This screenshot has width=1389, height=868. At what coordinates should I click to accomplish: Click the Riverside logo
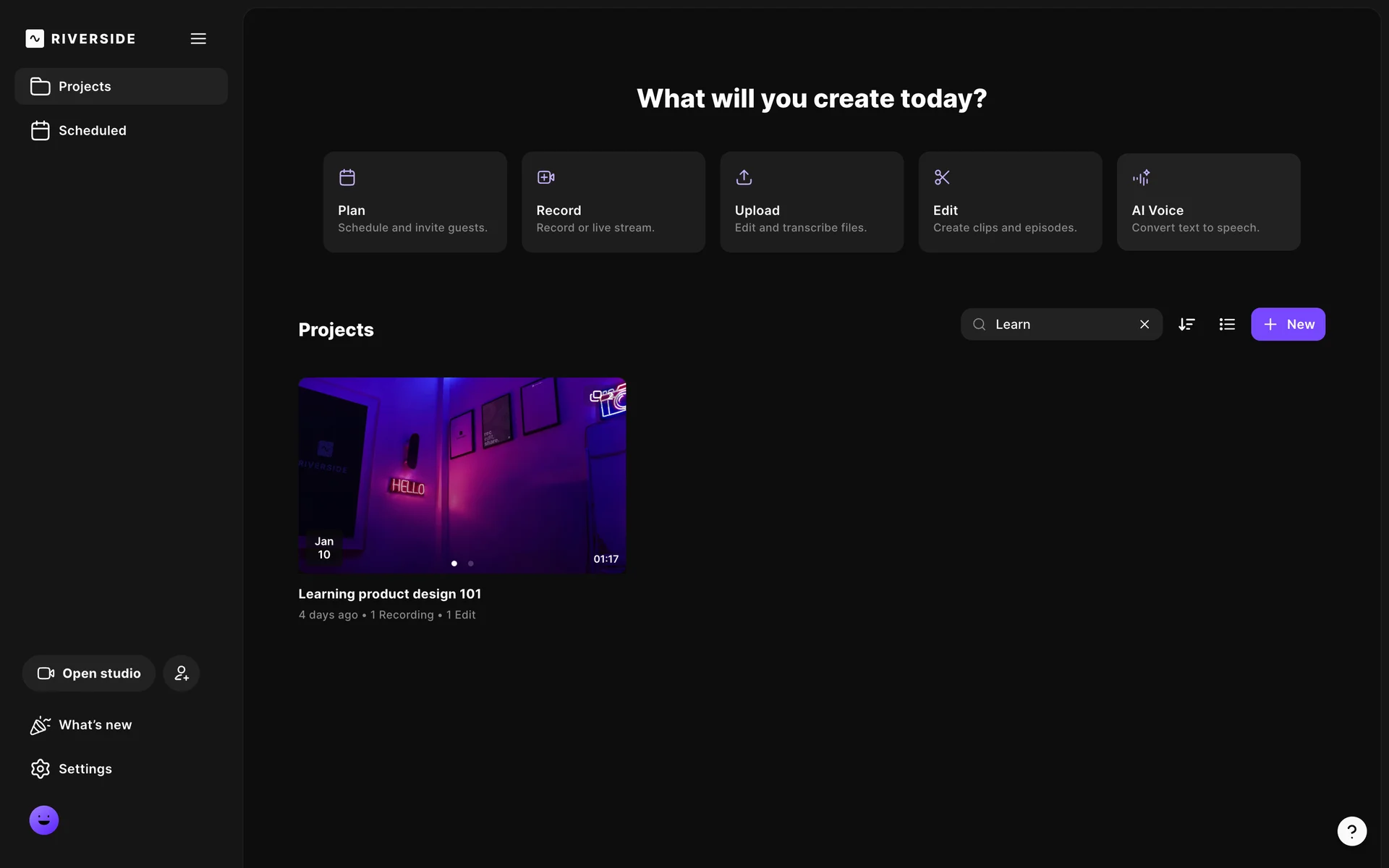pyautogui.click(x=80, y=39)
